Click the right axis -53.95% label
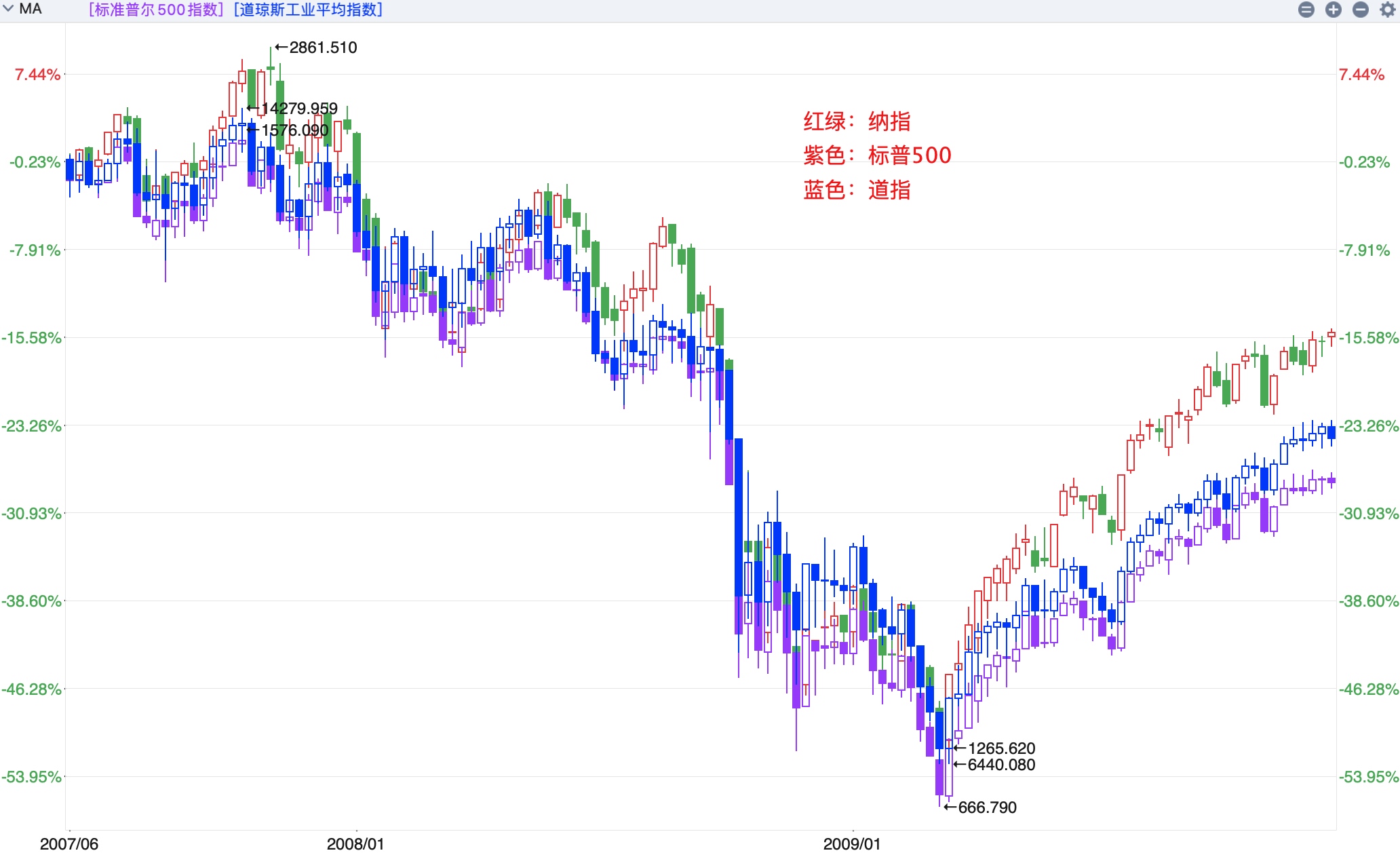Viewport: 1400px width, 855px height. coord(1369,777)
